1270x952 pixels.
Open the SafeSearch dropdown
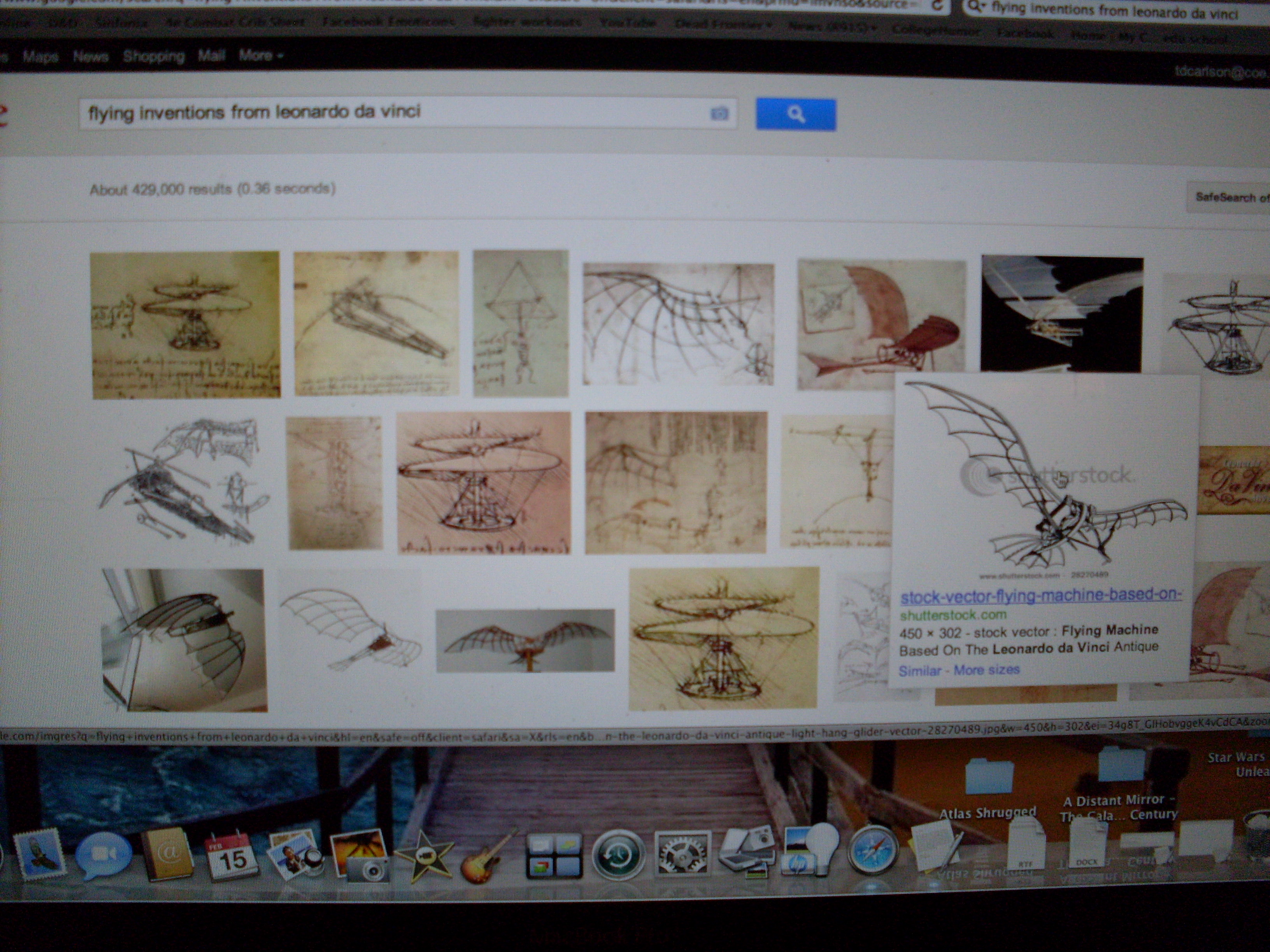(1229, 198)
